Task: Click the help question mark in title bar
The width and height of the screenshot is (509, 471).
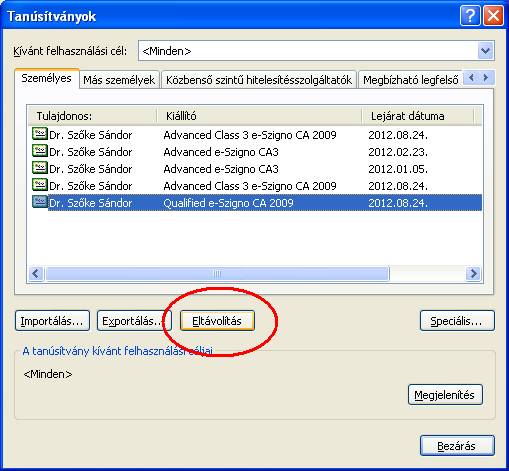Action: coord(470,16)
